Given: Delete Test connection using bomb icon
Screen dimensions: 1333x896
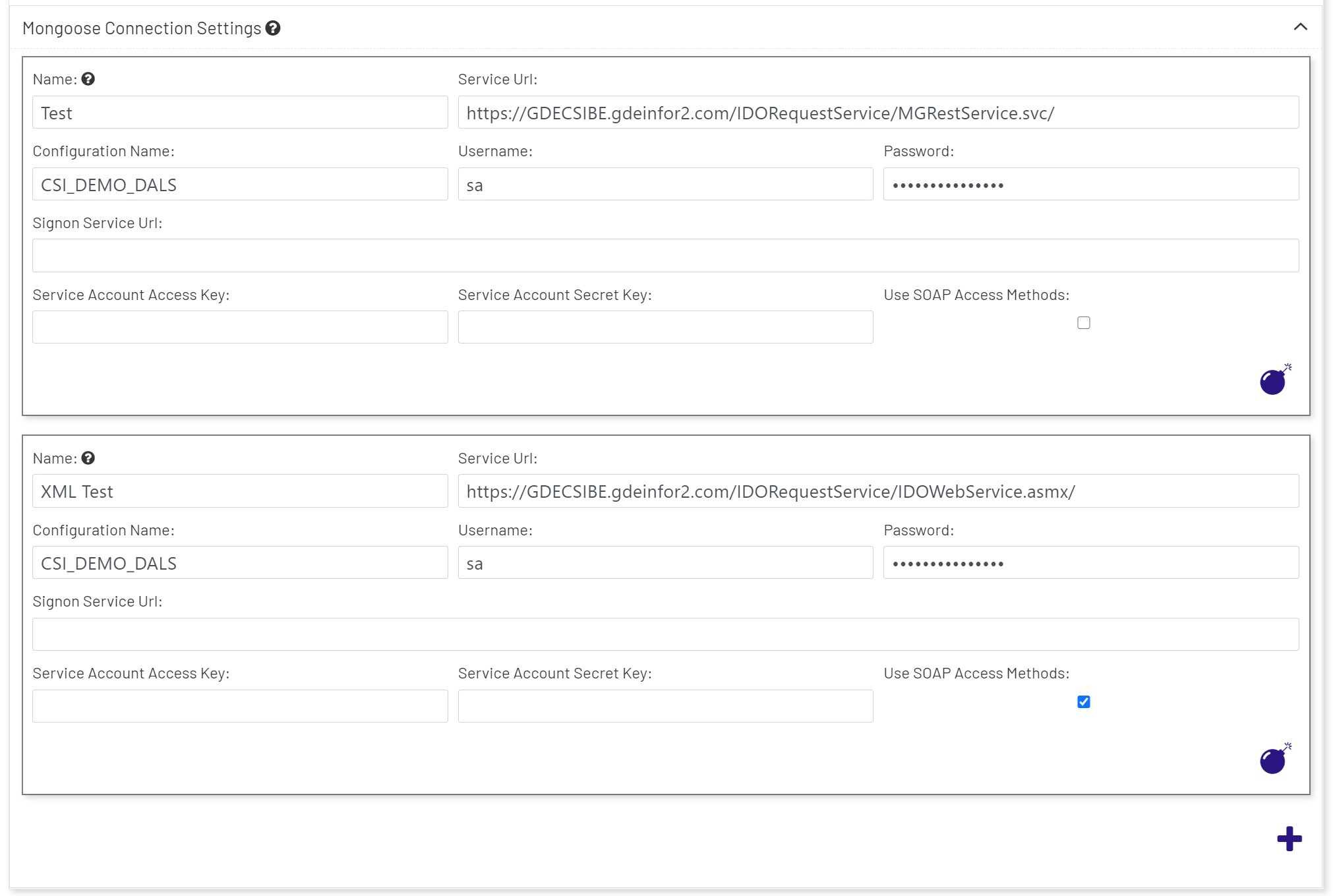Looking at the screenshot, I should [1274, 380].
